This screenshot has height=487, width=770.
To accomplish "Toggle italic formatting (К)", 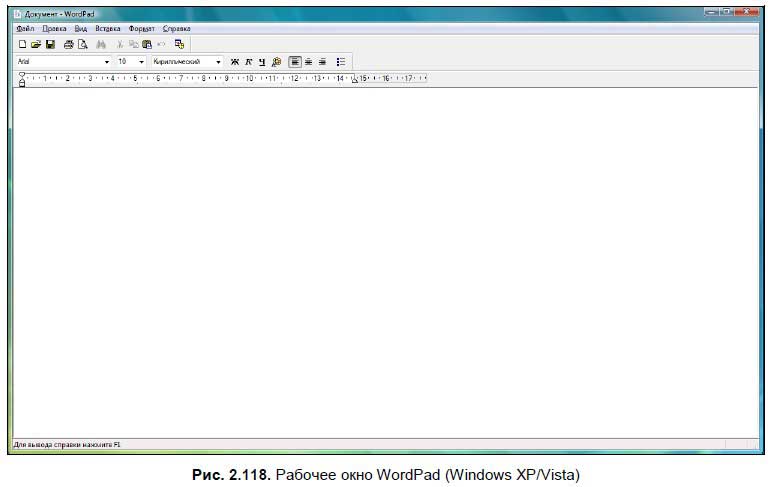I will (x=248, y=61).
